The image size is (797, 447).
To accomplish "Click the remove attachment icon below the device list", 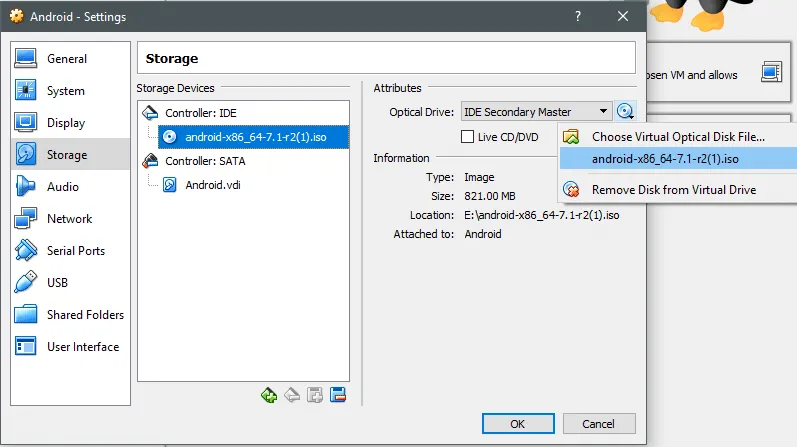I will click(338, 395).
